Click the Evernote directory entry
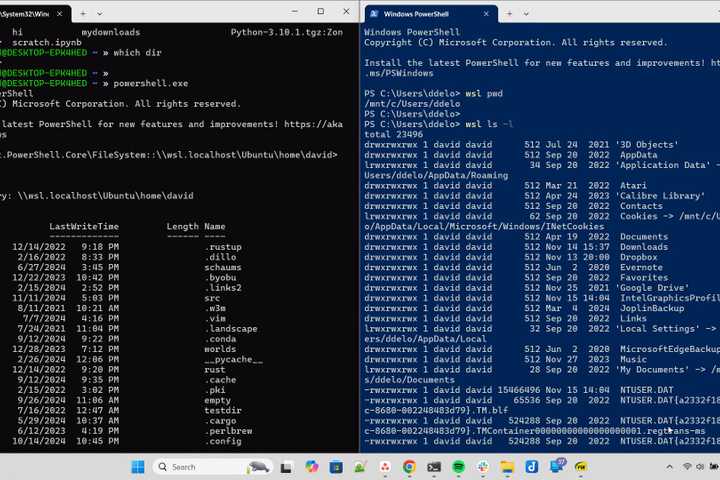Screen dimensions: 720x480 pos(641,267)
